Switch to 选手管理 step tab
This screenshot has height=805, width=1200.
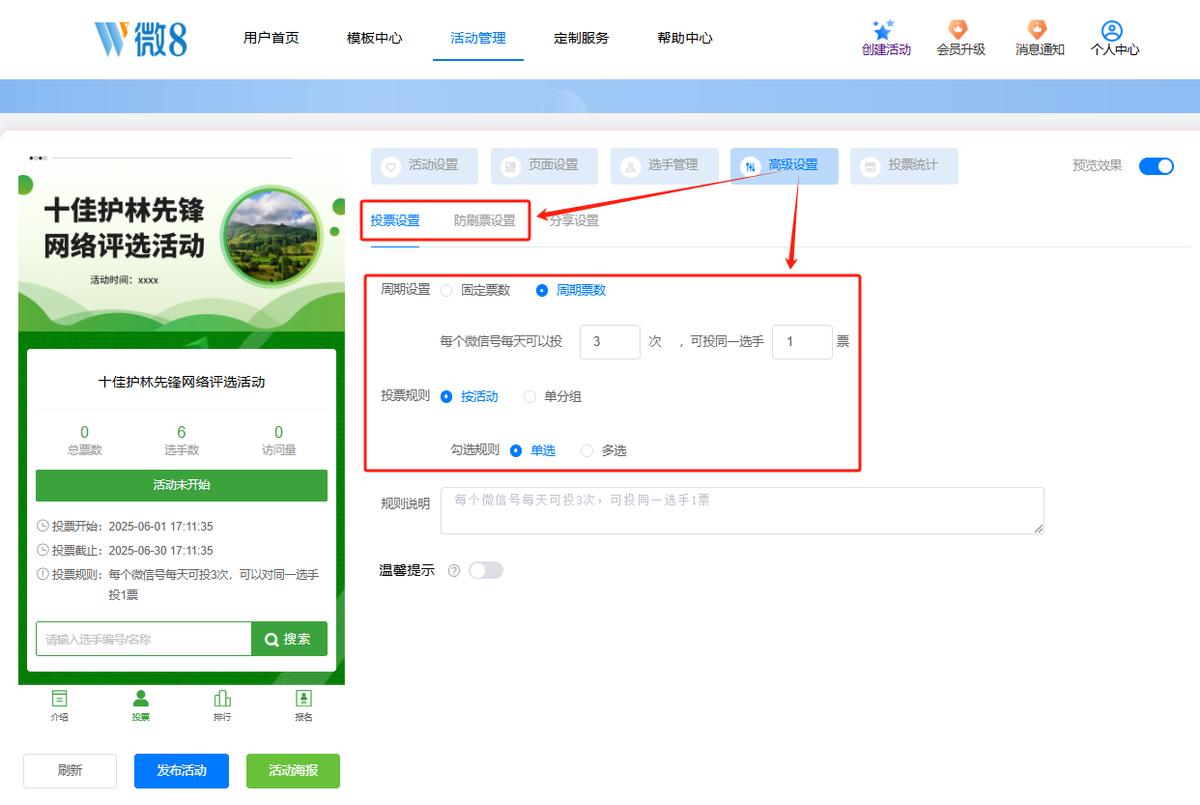(x=664, y=166)
